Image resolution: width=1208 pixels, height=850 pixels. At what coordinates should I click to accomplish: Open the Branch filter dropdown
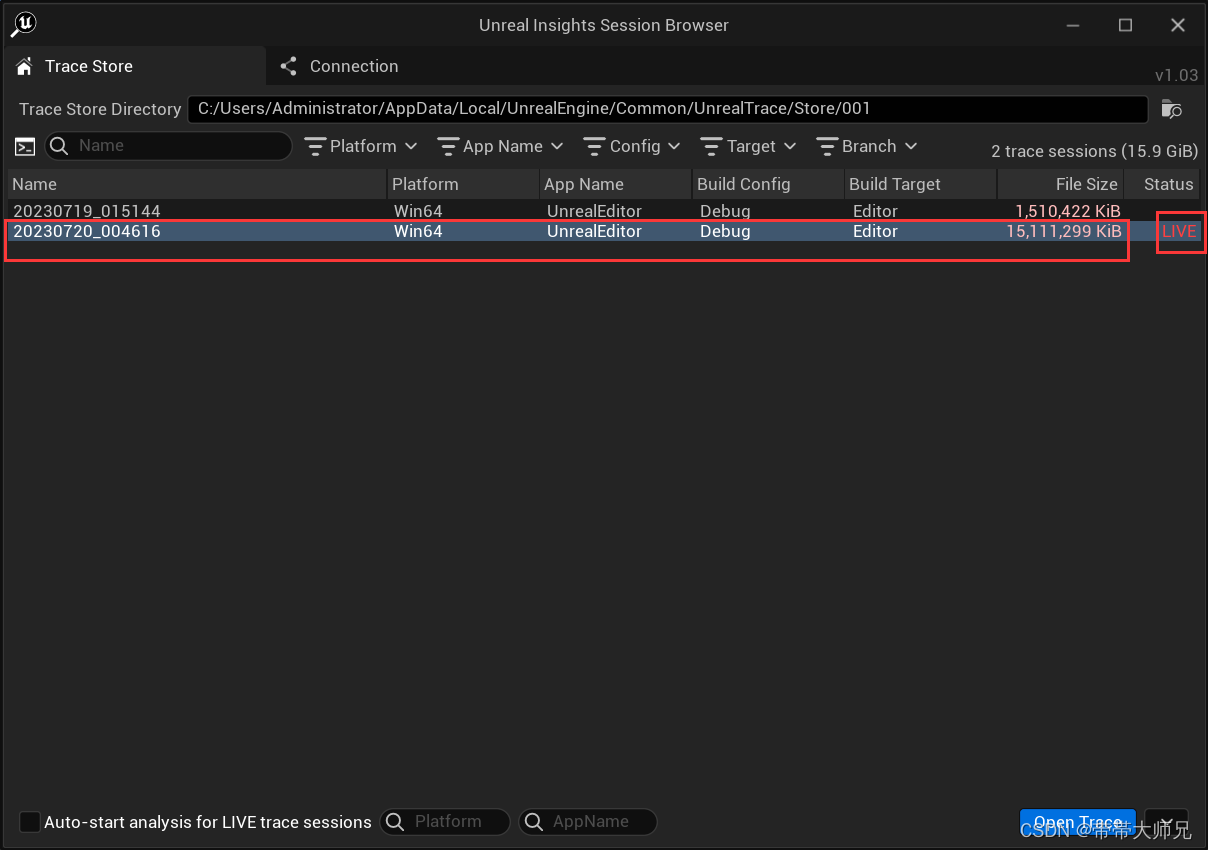tap(867, 146)
